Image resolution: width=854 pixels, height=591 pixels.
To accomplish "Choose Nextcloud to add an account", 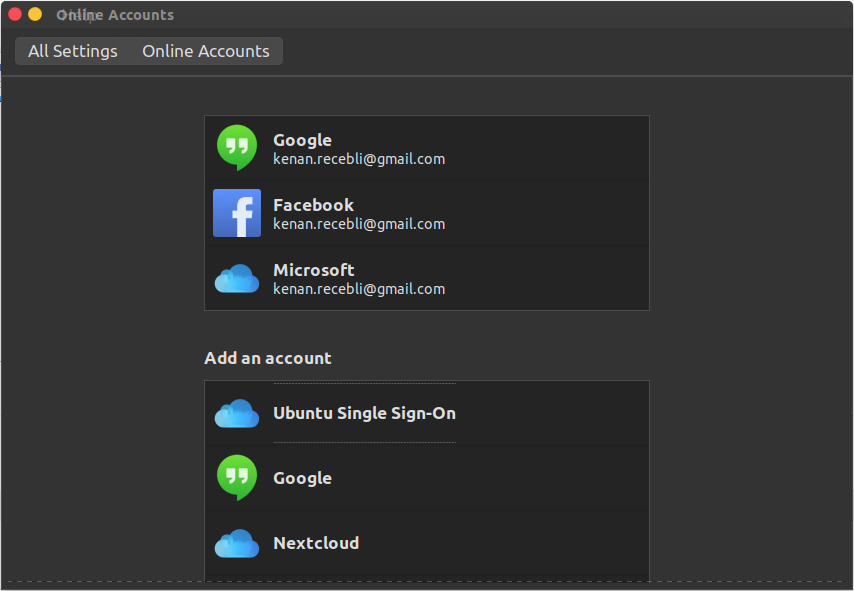I will pos(316,543).
